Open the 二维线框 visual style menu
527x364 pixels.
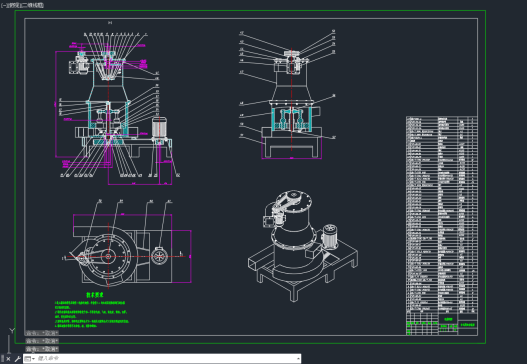point(33,5)
